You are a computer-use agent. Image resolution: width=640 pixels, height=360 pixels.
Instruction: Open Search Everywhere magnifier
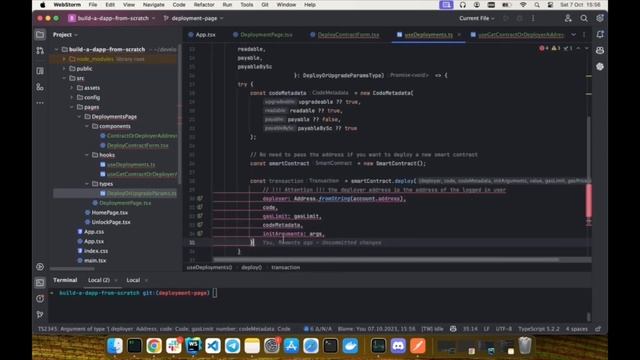point(584,18)
